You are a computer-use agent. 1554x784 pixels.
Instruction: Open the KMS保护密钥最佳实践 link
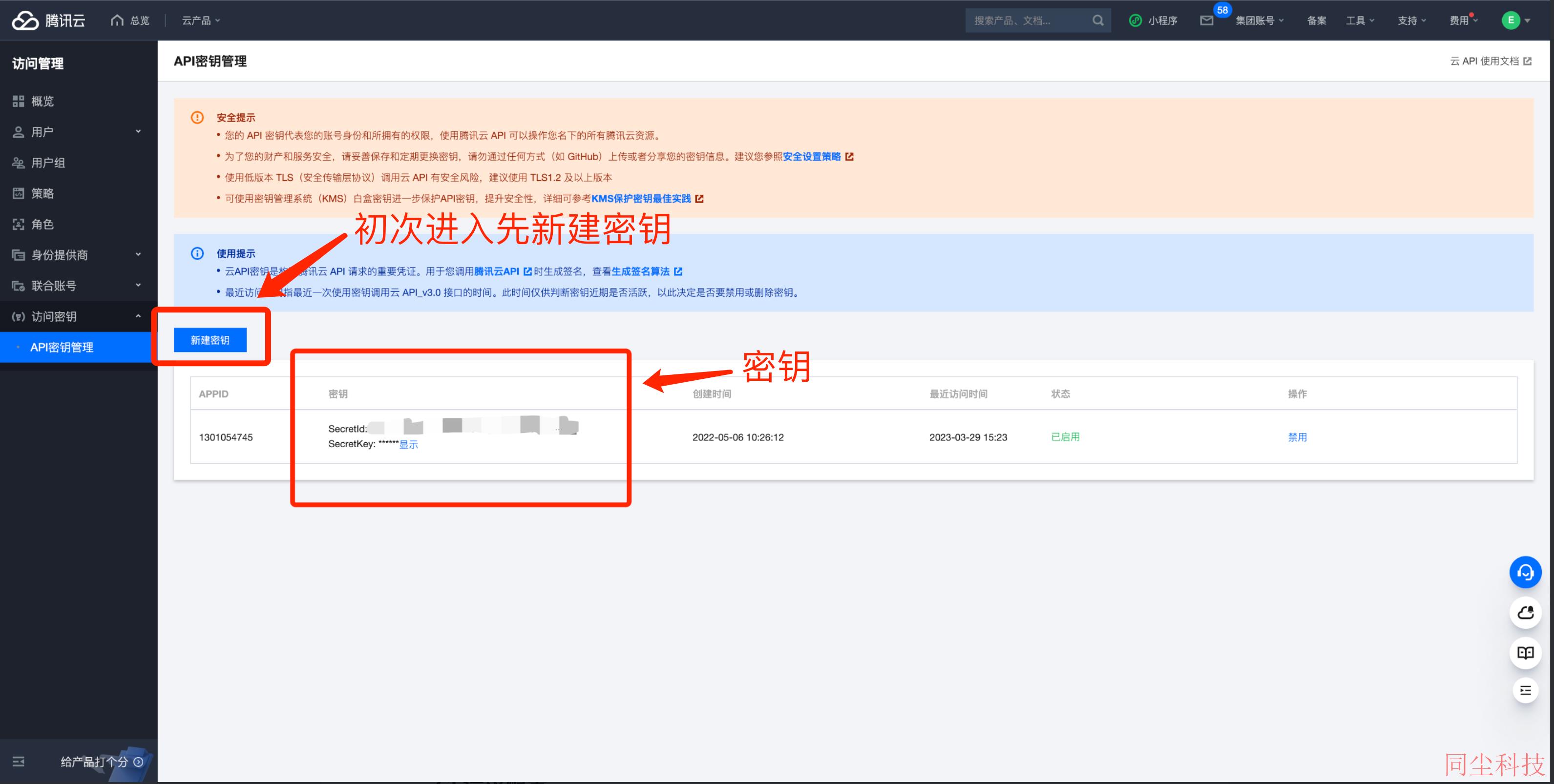pos(641,199)
